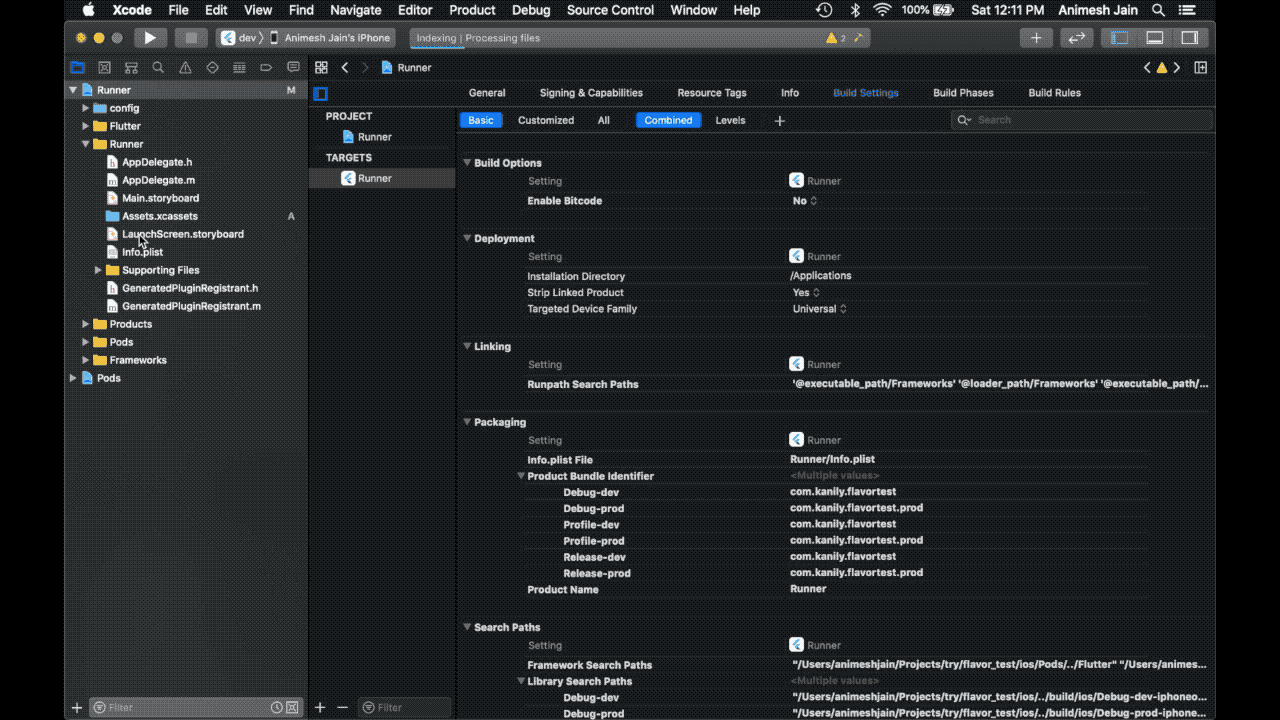
Task: Expand the config folder
Action: click(x=86, y=108)
